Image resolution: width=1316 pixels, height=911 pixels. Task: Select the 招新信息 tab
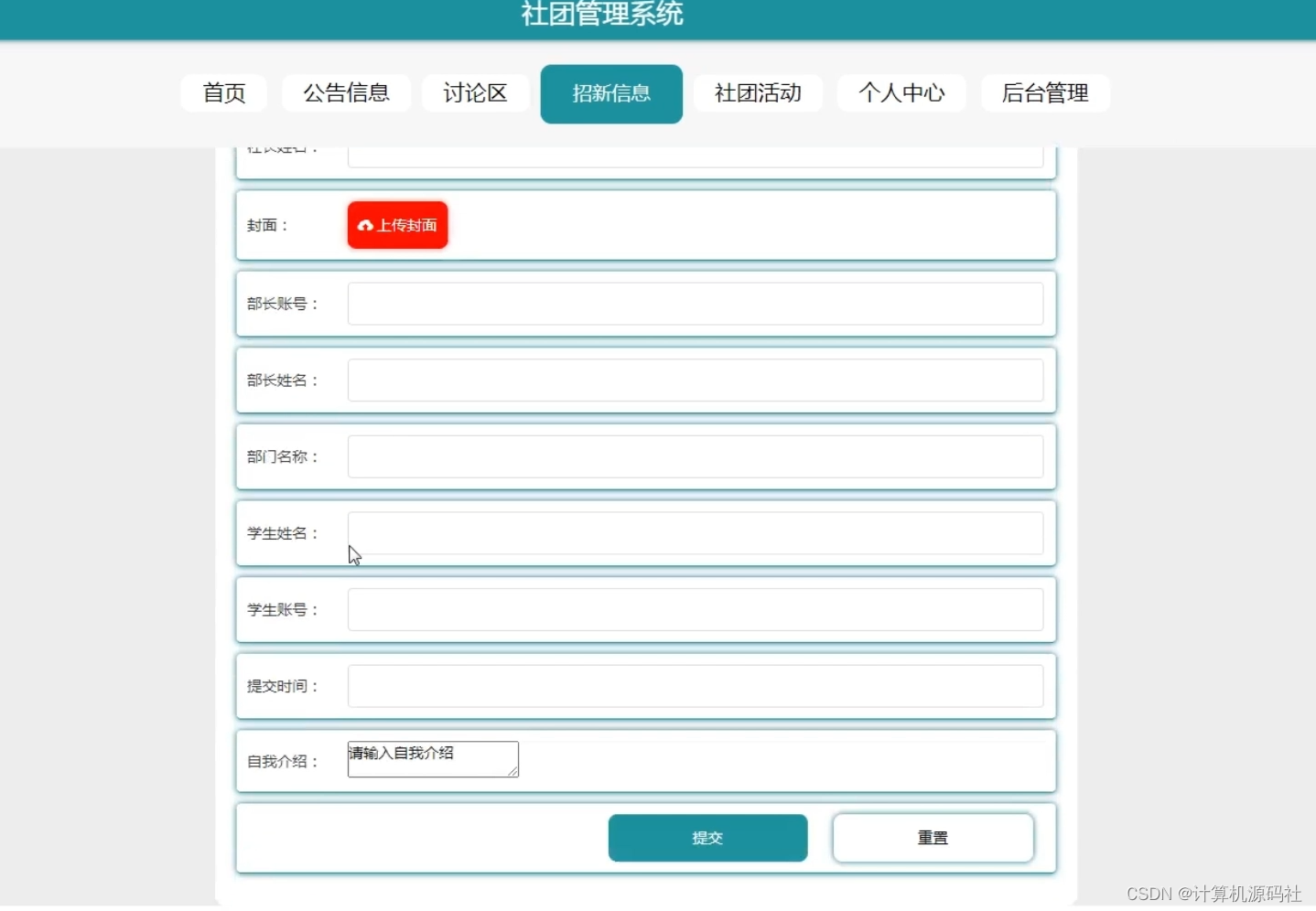point(611,94)
